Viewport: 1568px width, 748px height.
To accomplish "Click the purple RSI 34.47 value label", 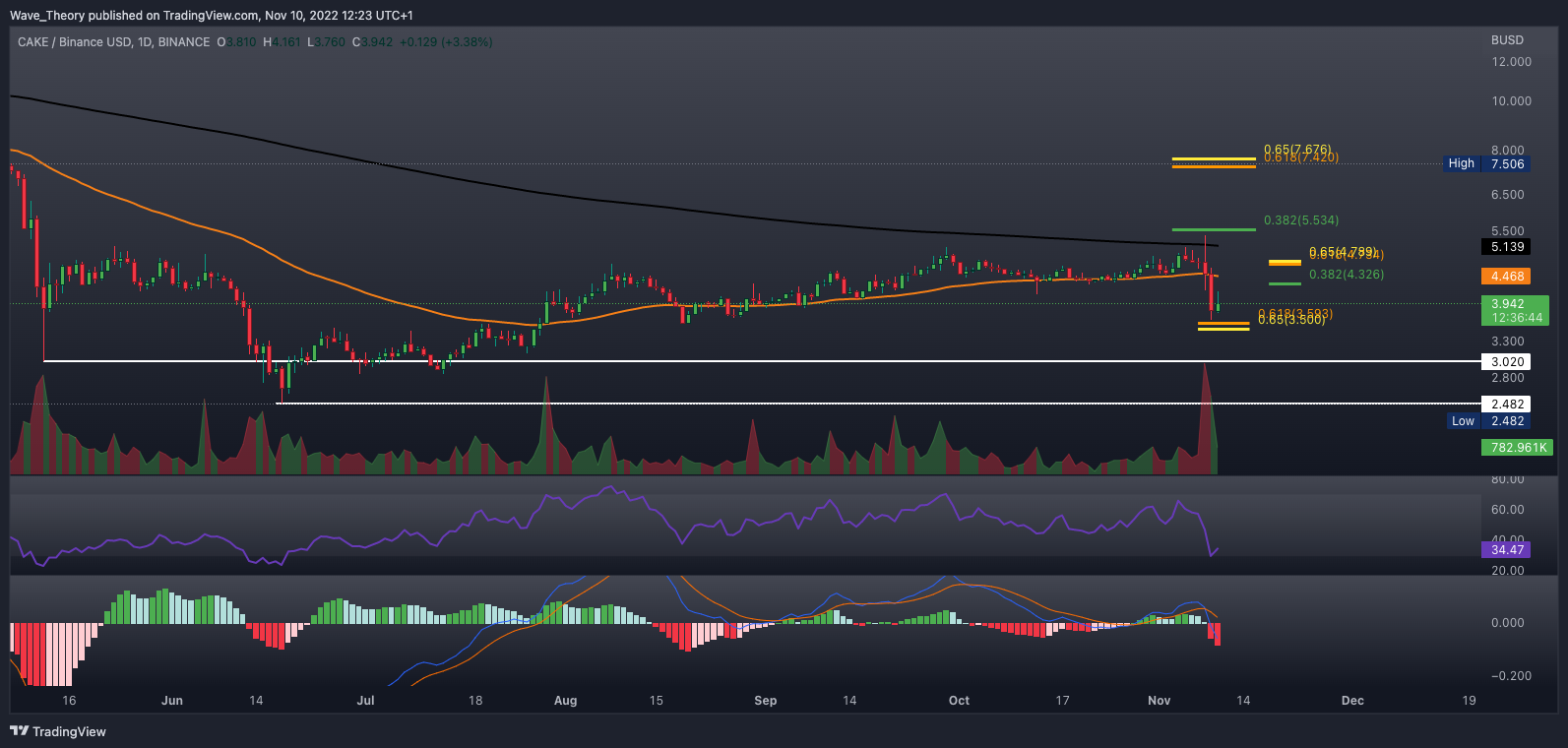I will click(1506, 550).
